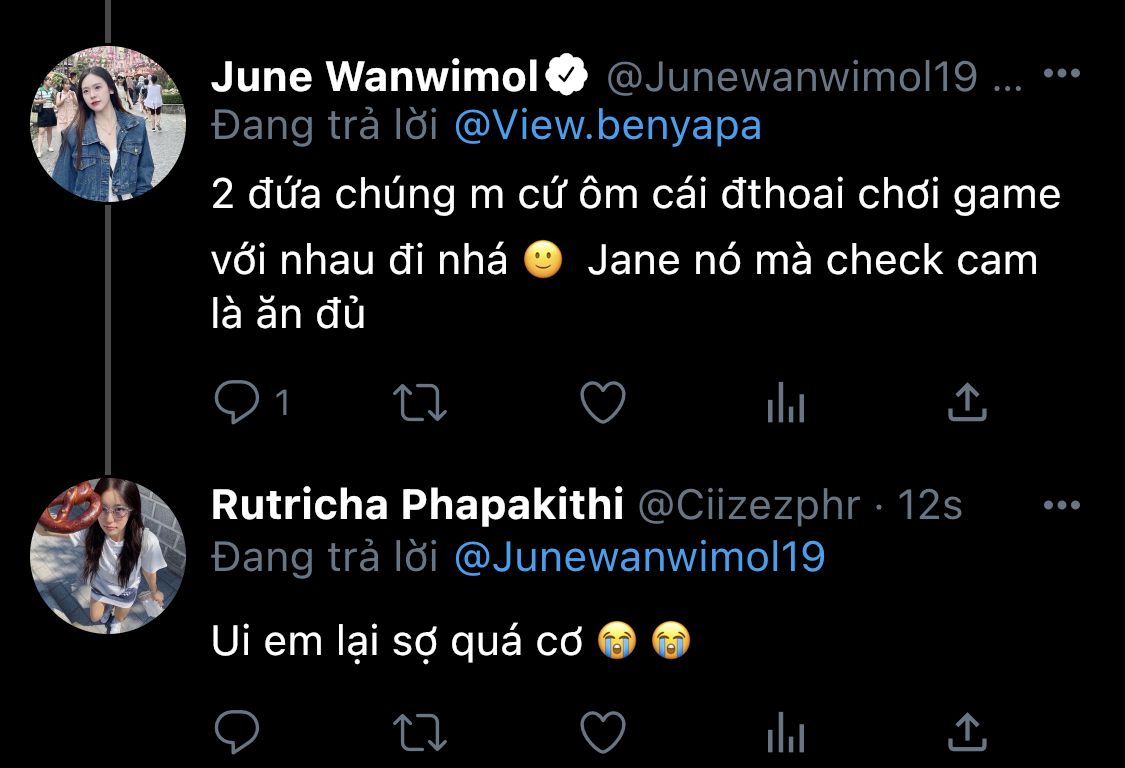Click the June Wanwimol display name
The width and height of the screenshot is (1125, 768).
375,76
